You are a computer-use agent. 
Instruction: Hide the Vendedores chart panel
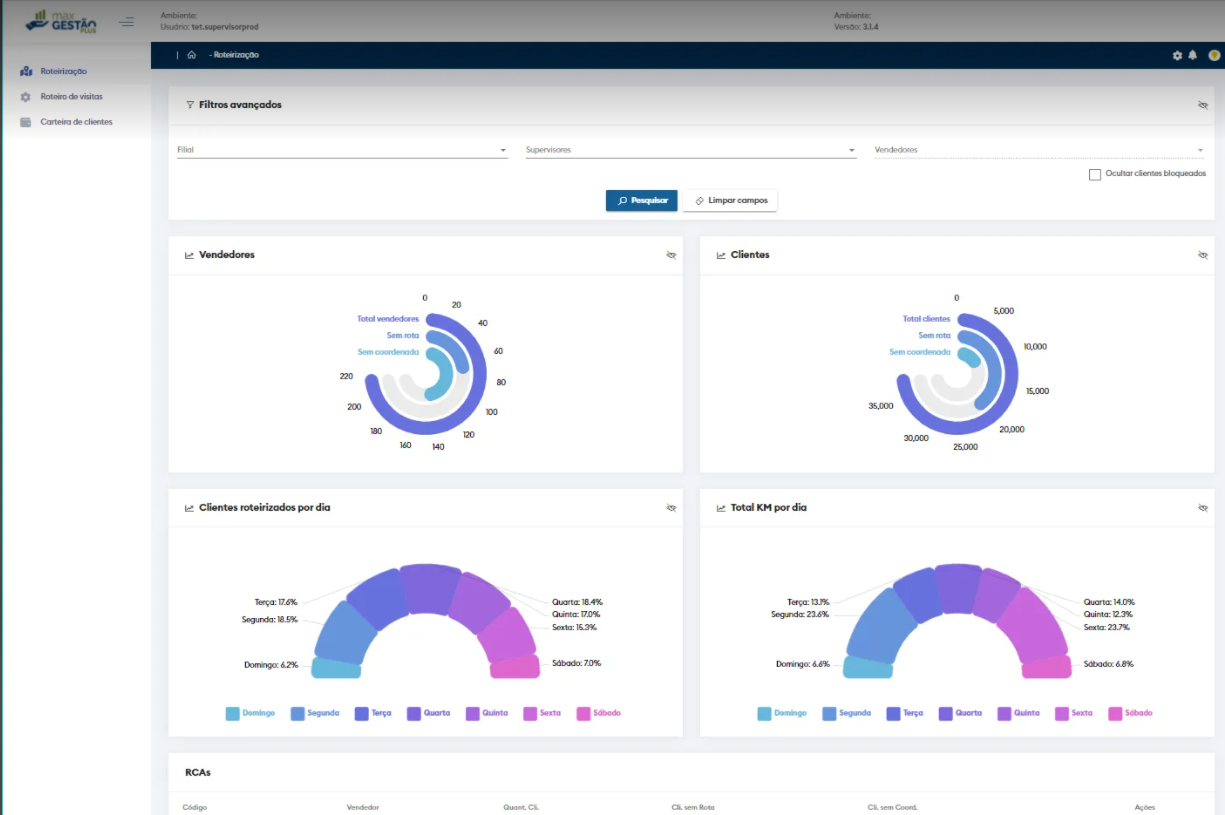click(671, 255)
